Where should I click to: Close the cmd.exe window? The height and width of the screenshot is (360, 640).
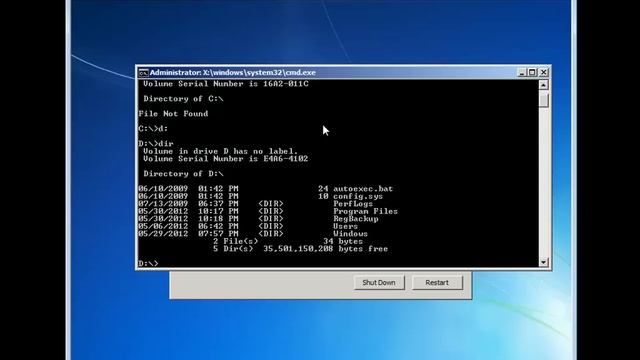pos(544,72)
